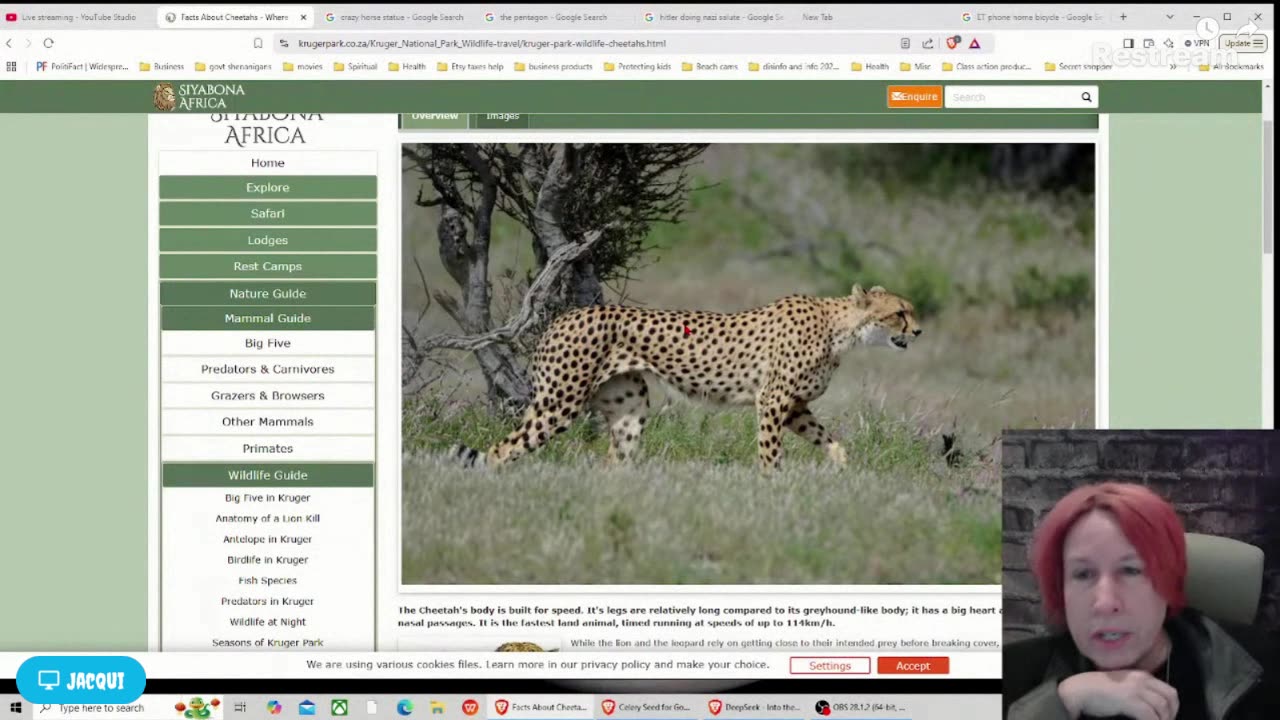Viewport: 1280px width, 720px height.
Task: Click the cheetah photo
Action: (x=748, y=364)
